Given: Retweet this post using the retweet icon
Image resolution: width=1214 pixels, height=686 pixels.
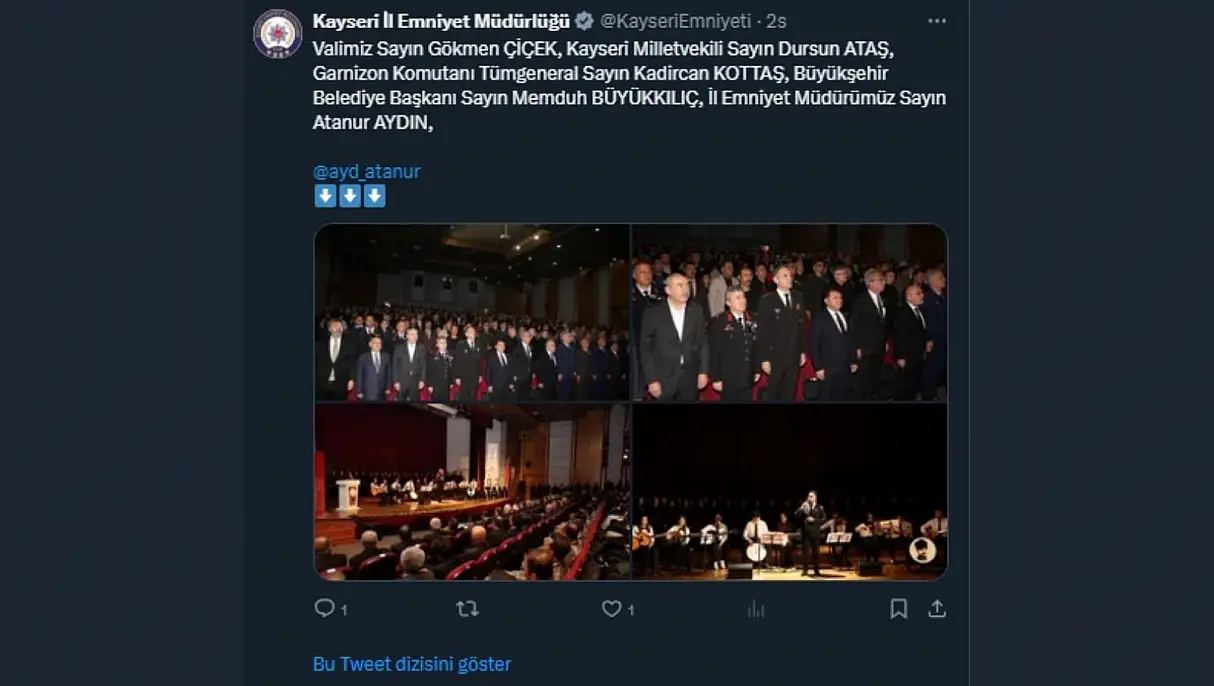Looking at the screenshot, I should (467, 608).
